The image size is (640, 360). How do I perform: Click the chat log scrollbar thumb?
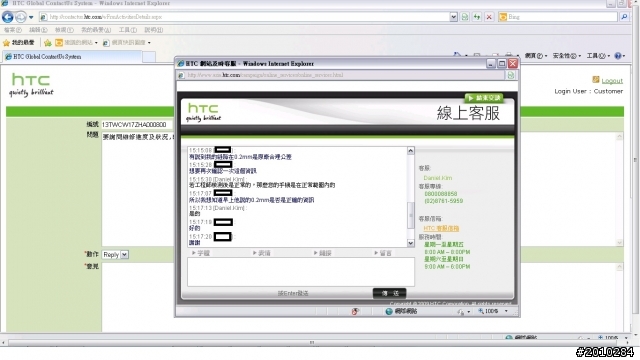pos(411,215)
